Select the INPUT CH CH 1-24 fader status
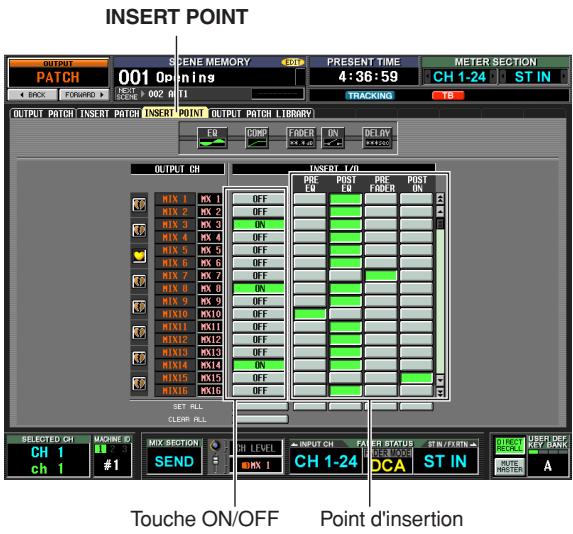This screenshot has height=534, width=573. coord(326,461)
